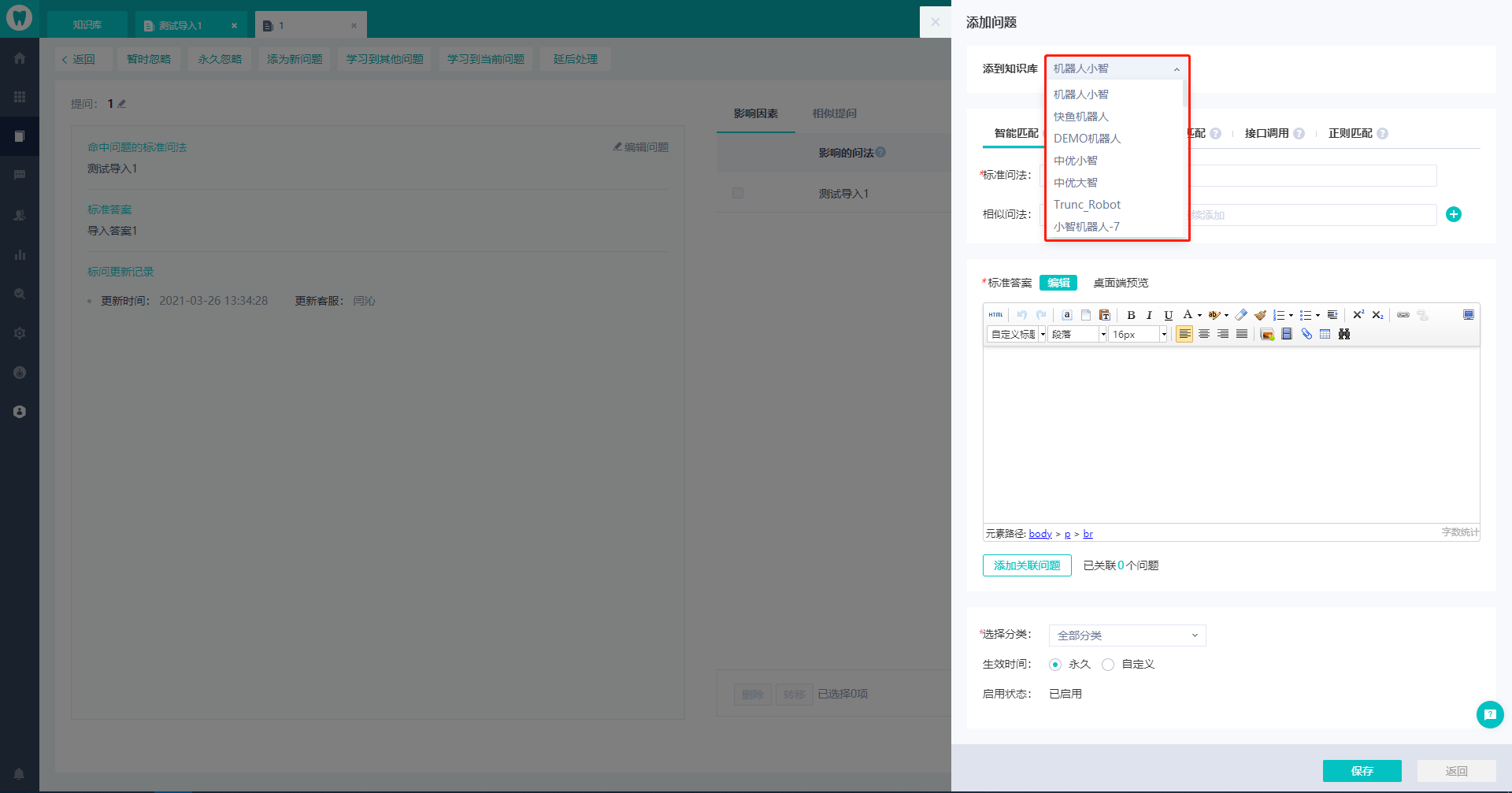The height and width of the screenshot is (793, 1512).
Task: Click the insert table icon
Action: click(1325, 335)
